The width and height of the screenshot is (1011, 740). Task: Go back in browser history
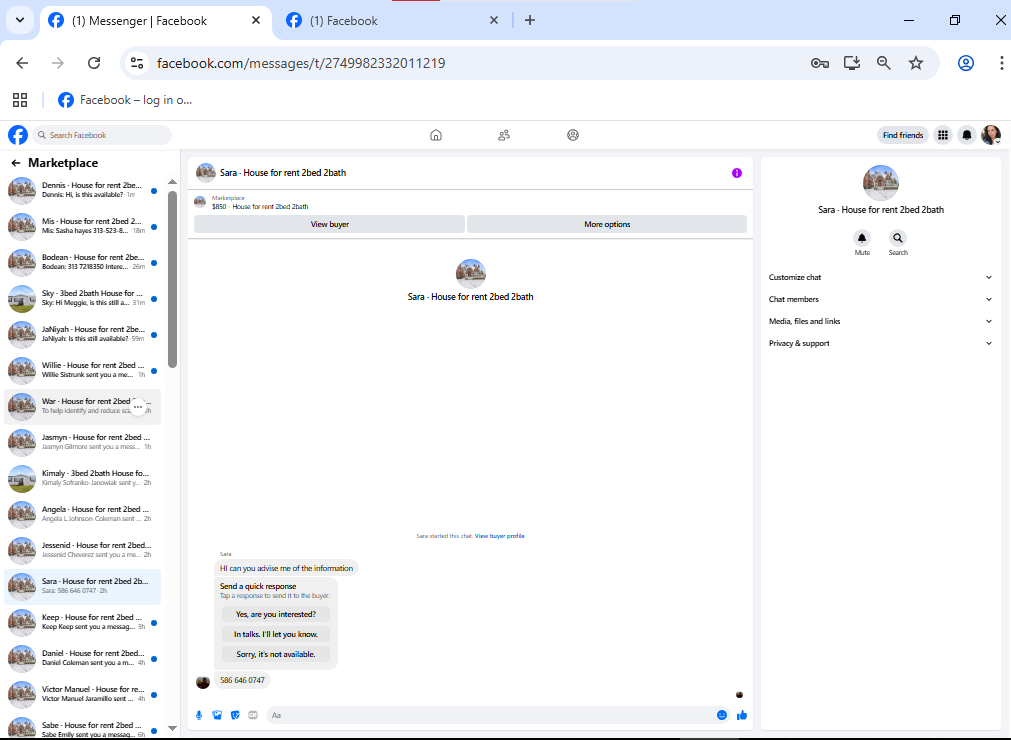pos(22,63)
